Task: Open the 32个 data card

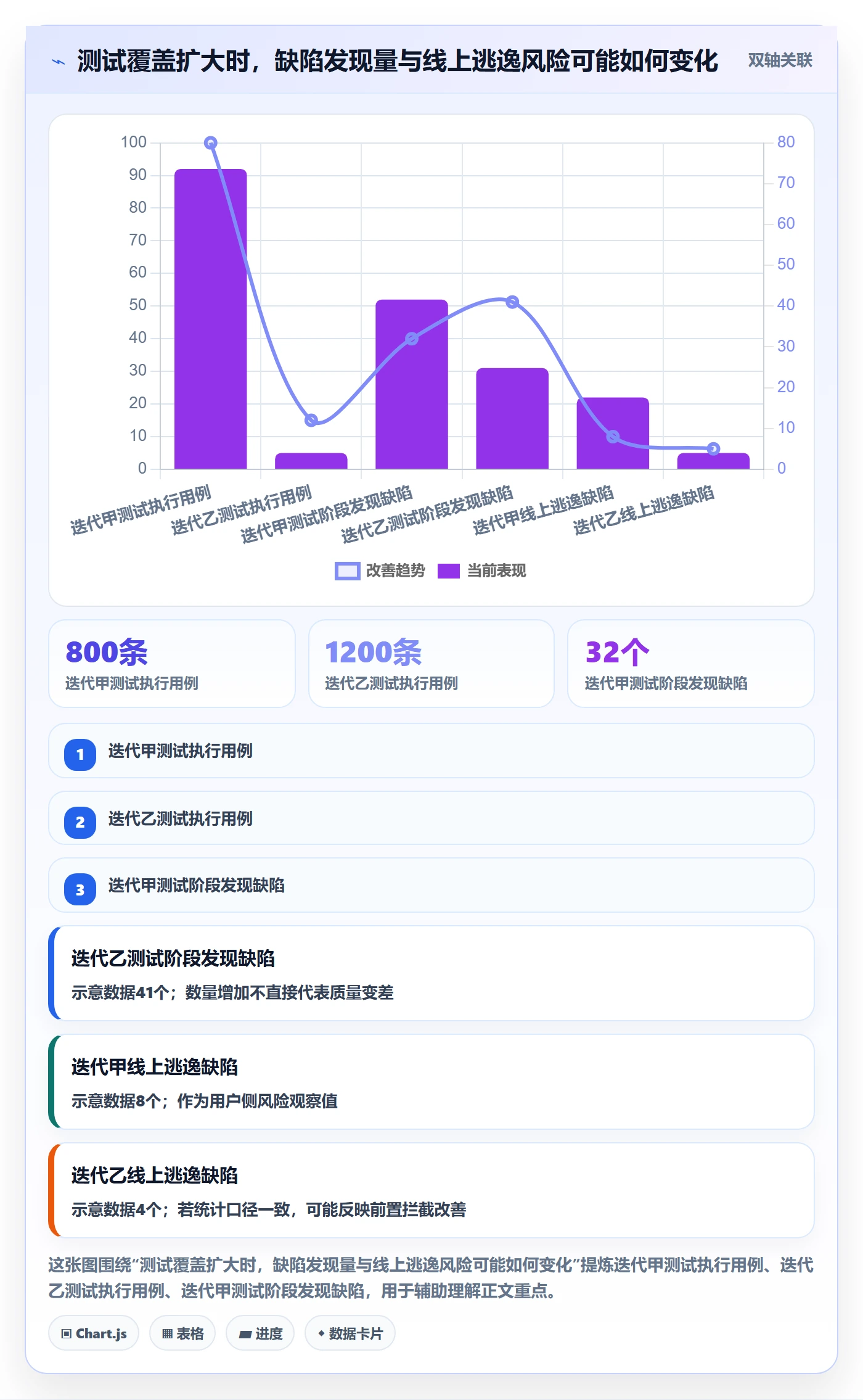Action: click(x=690, y=664)
